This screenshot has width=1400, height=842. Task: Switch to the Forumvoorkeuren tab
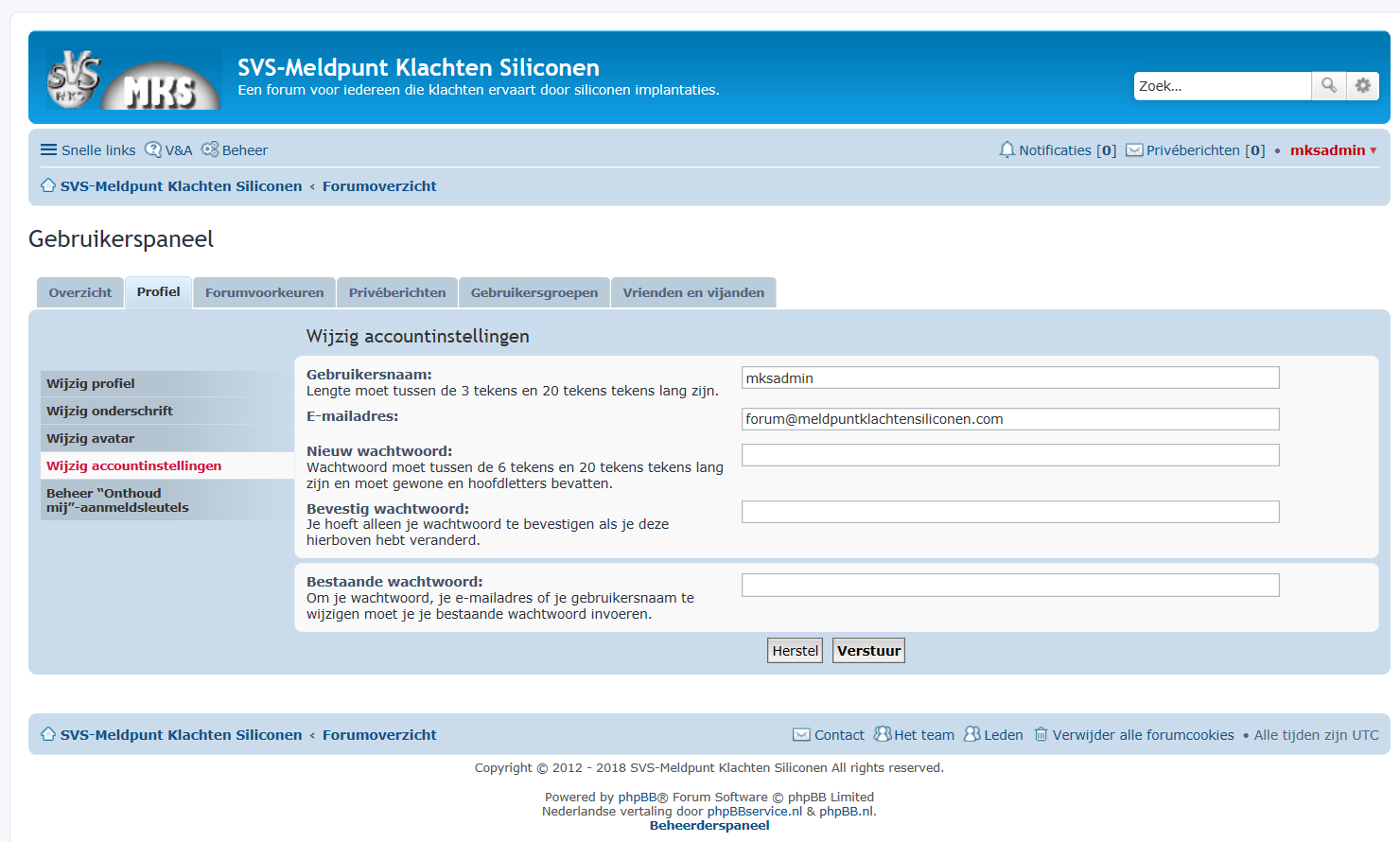click(264, 293)
